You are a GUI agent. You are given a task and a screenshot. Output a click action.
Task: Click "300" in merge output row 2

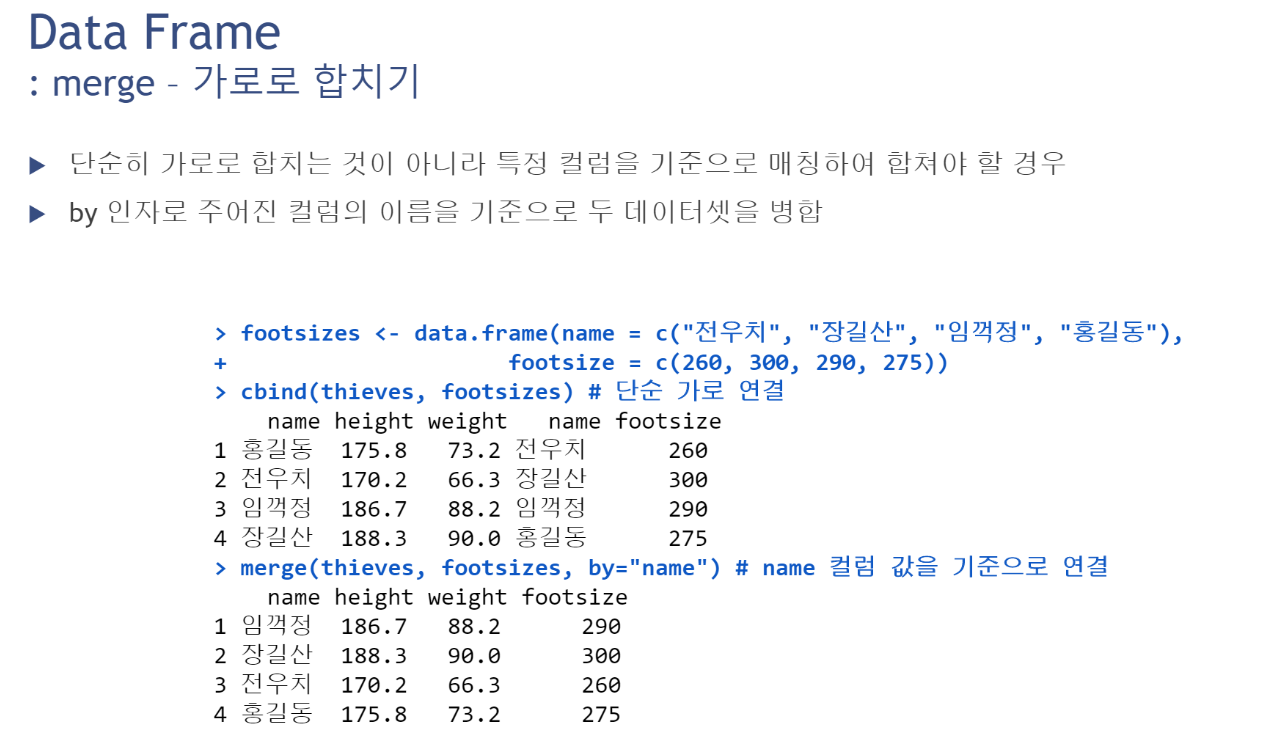[x=601, y=656]
